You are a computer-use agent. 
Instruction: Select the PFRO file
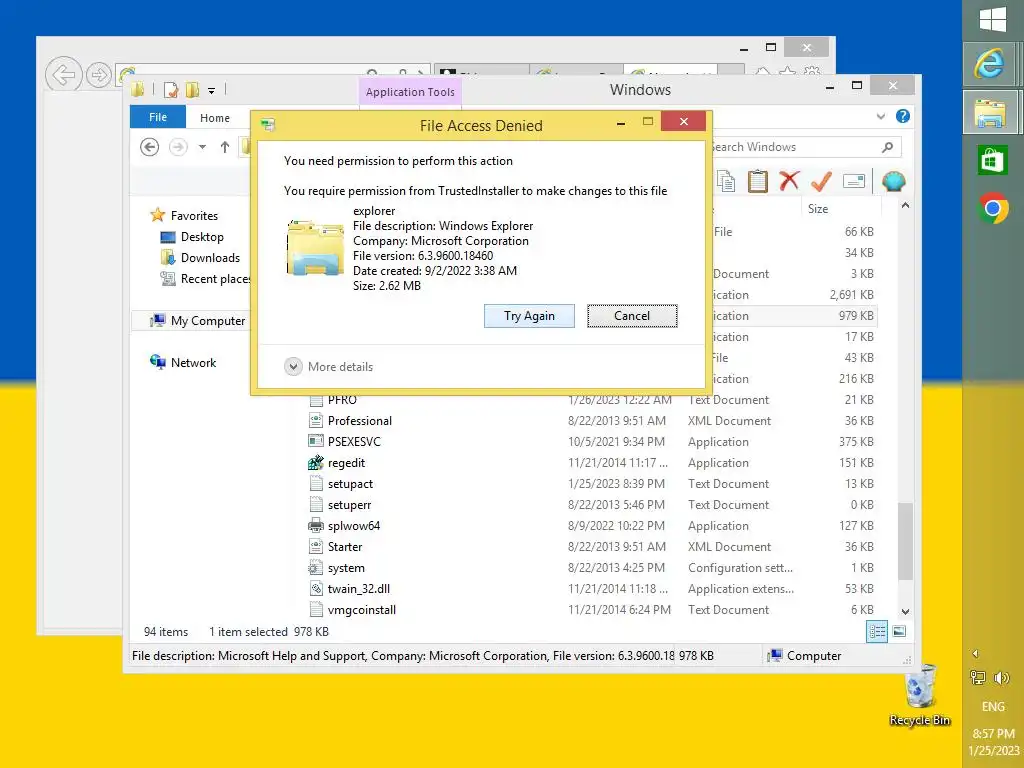342,400
